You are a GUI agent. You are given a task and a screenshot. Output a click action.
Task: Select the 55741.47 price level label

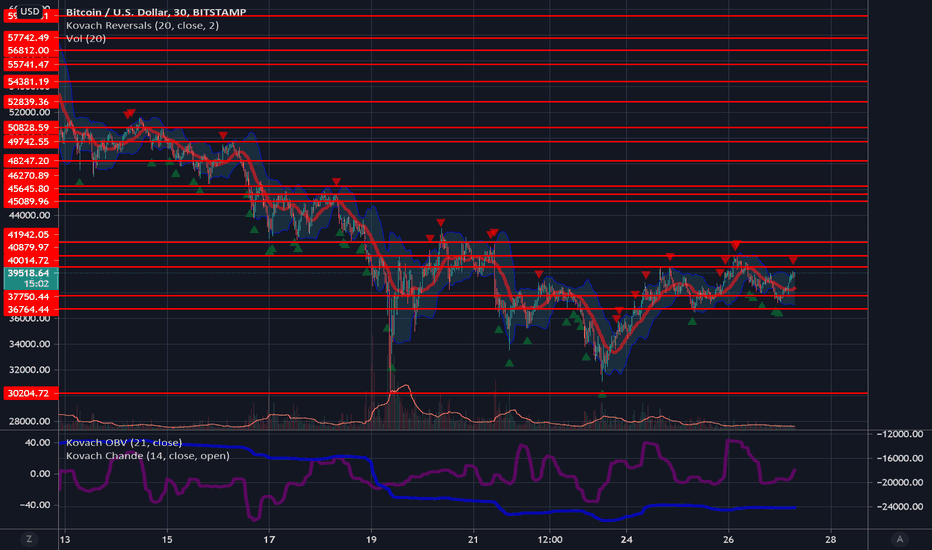[31, 64]
